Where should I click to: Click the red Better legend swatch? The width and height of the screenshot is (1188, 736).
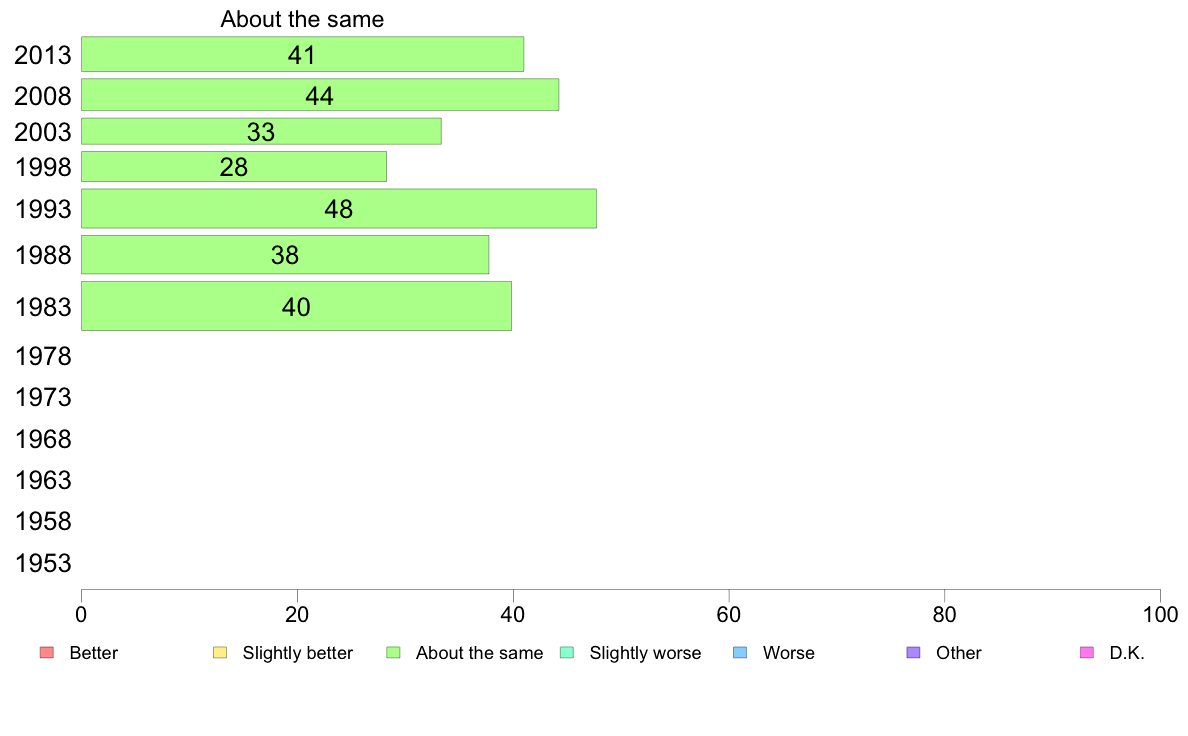coord(47,653)
